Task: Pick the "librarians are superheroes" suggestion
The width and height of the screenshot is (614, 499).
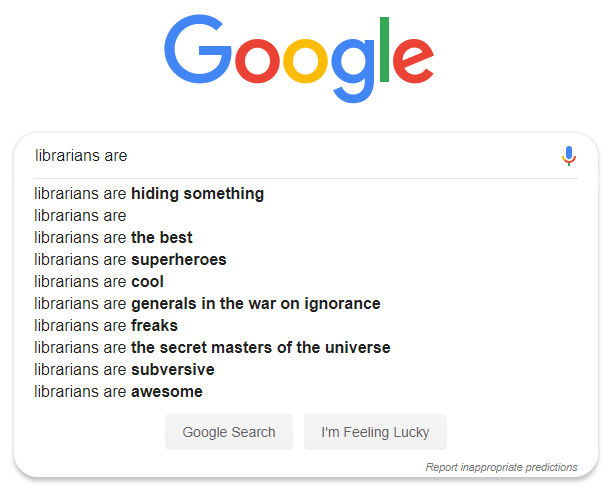Action: (x=130, y=260)
